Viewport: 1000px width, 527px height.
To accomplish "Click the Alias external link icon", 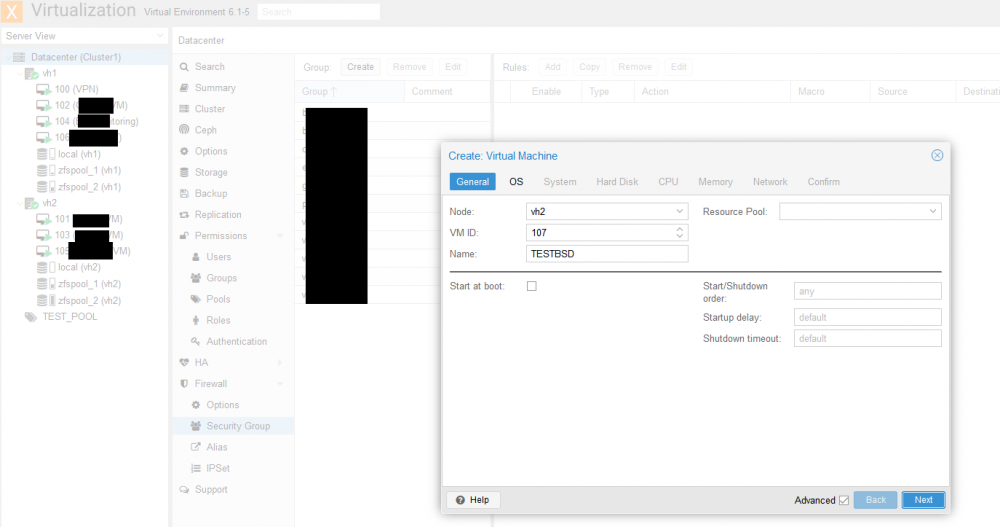I will pyautogui.click(x=196, y=447).
